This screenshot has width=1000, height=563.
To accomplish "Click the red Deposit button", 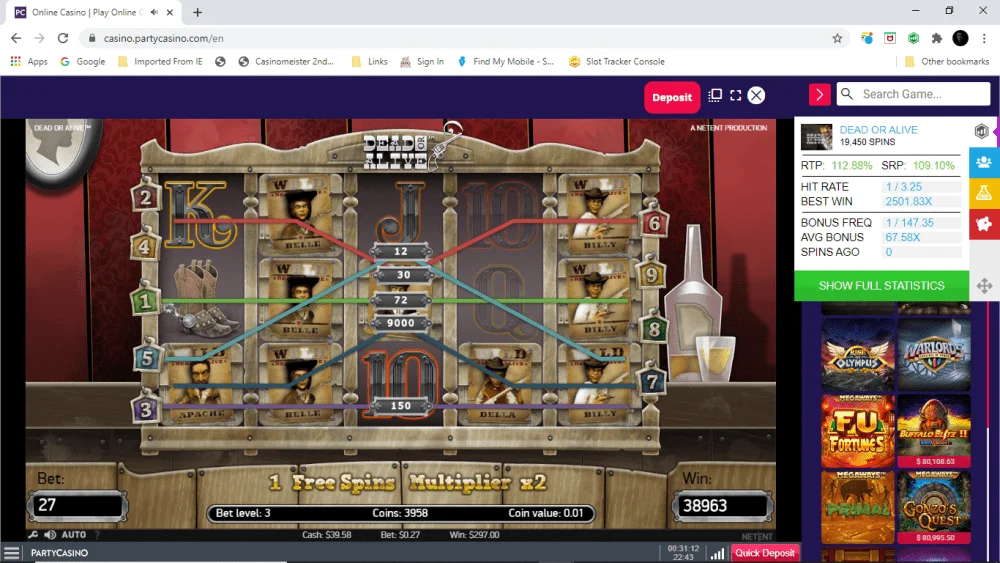I will point(672,98).
